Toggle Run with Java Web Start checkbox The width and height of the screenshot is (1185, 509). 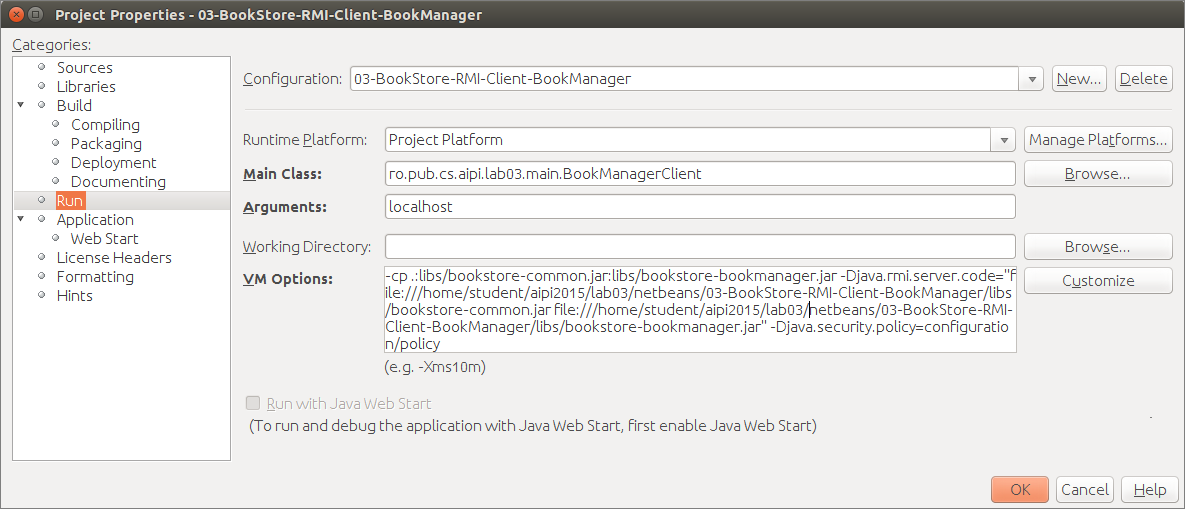252,403
